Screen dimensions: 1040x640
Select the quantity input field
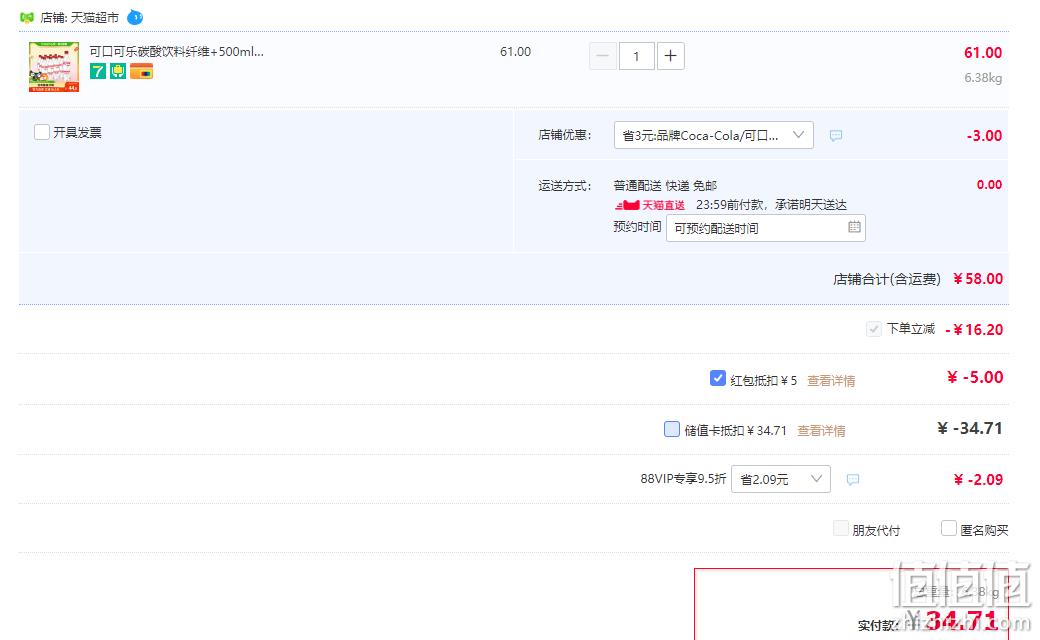point(637,56)
